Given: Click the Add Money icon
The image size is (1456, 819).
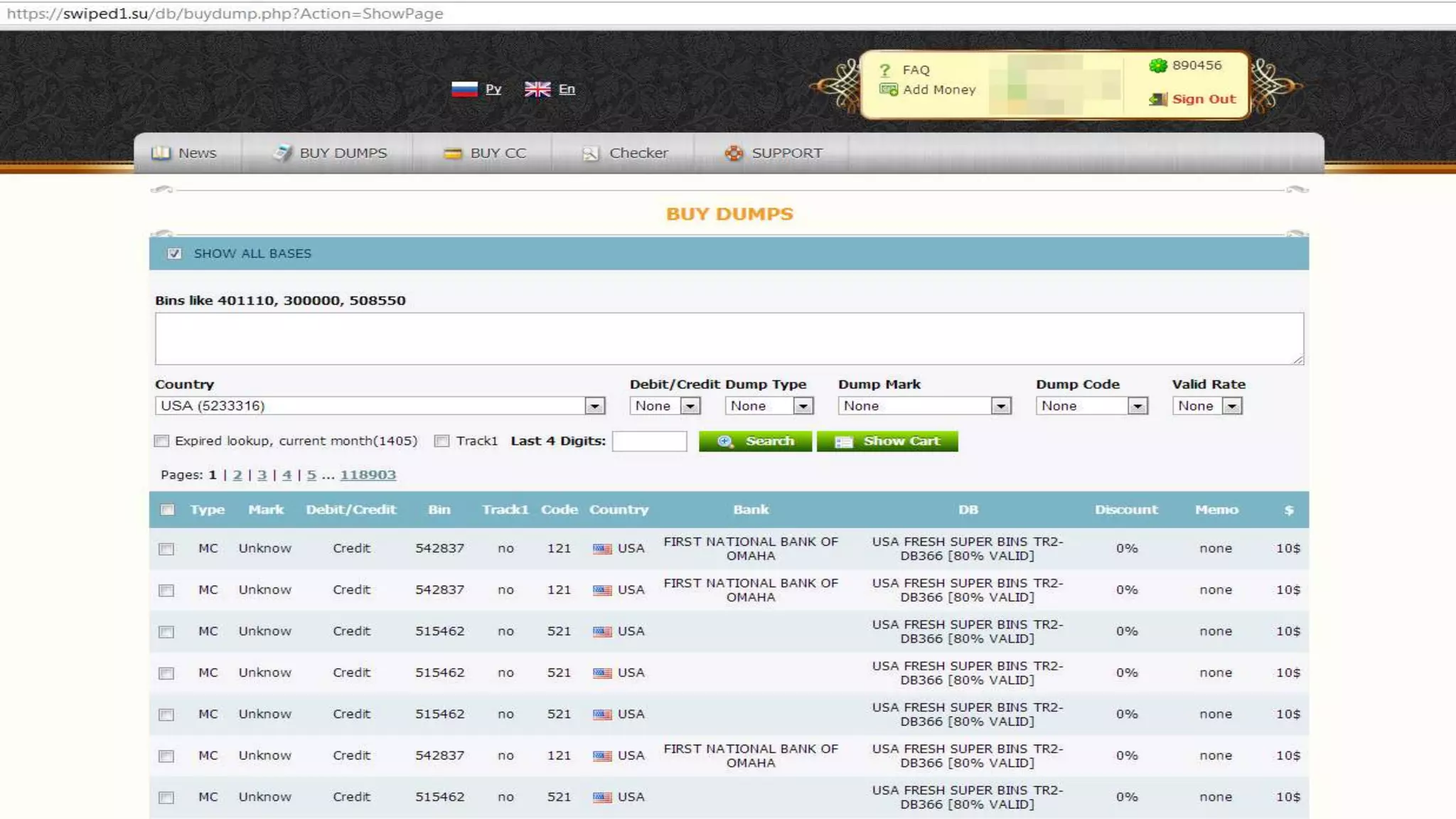Looking at the screenshot, I should click(x=888, y=90).
